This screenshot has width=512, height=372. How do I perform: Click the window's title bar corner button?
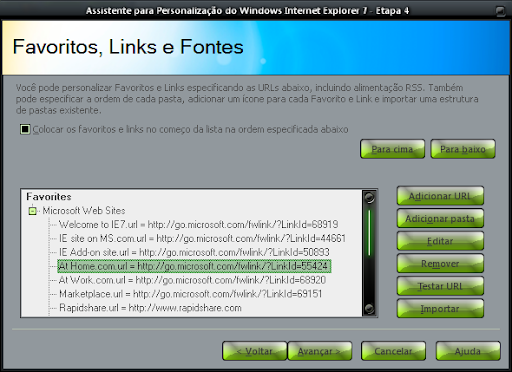[500, 11]
